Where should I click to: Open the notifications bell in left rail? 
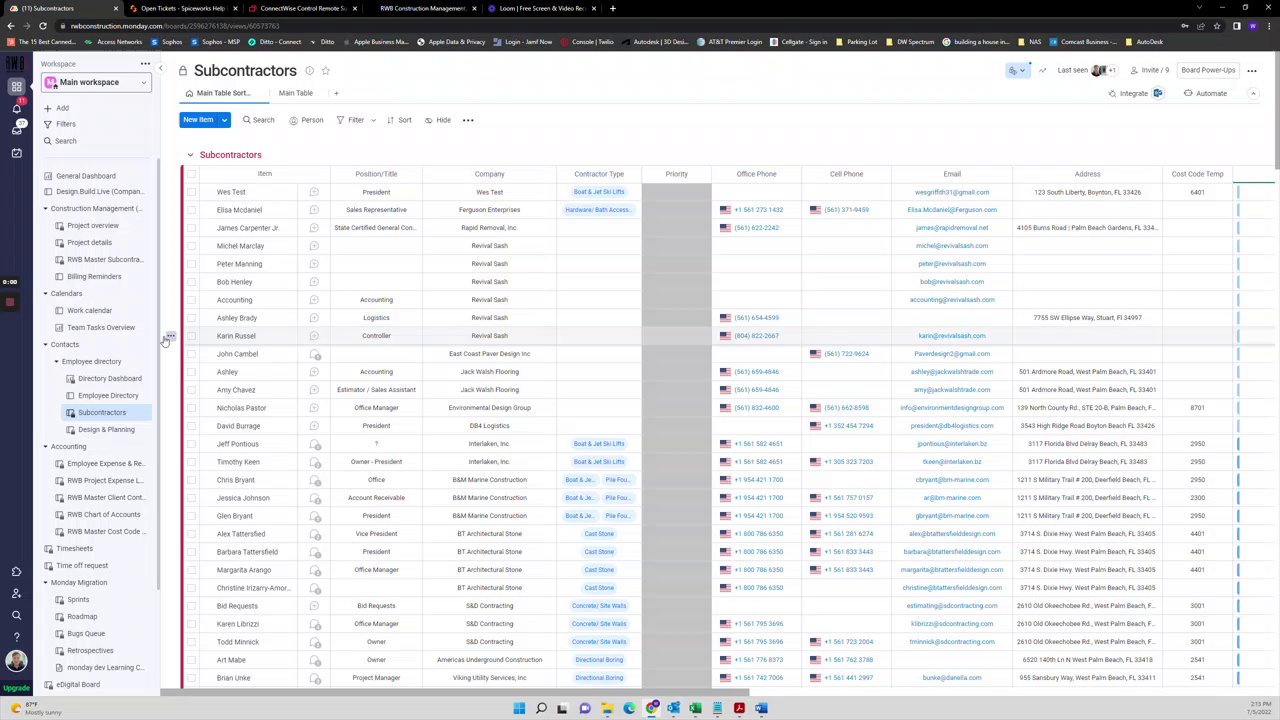pyautogui.click(x=16, y=108)
